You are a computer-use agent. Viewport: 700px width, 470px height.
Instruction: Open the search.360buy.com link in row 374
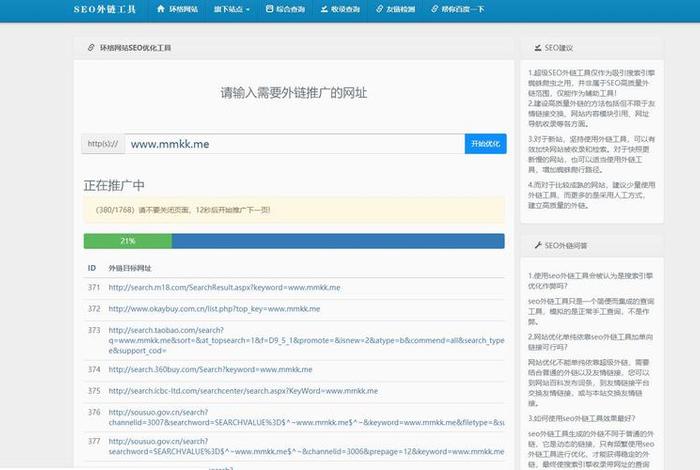pos(210,370)
